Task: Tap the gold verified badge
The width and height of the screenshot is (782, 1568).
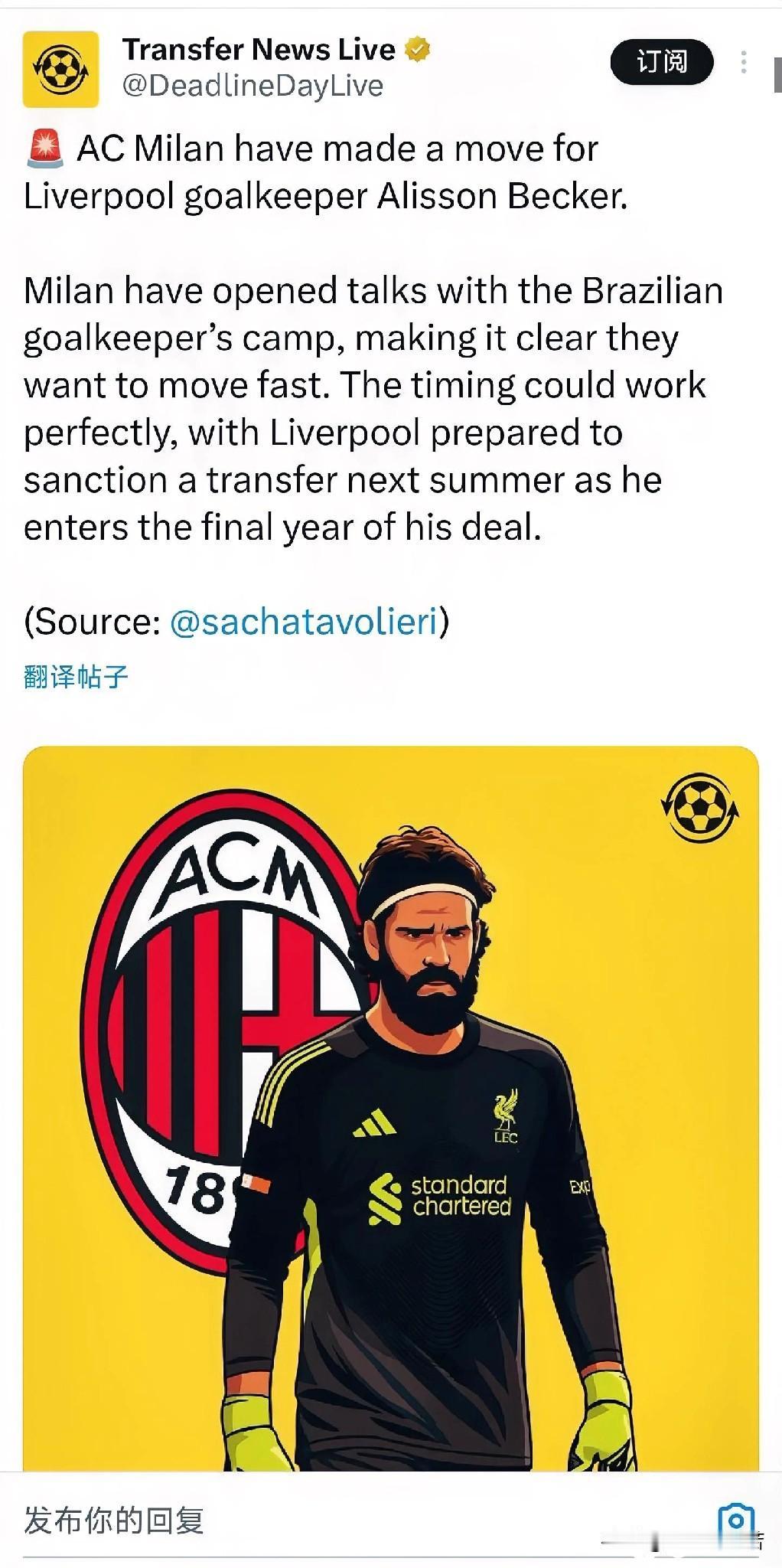Action: [417, 50]
